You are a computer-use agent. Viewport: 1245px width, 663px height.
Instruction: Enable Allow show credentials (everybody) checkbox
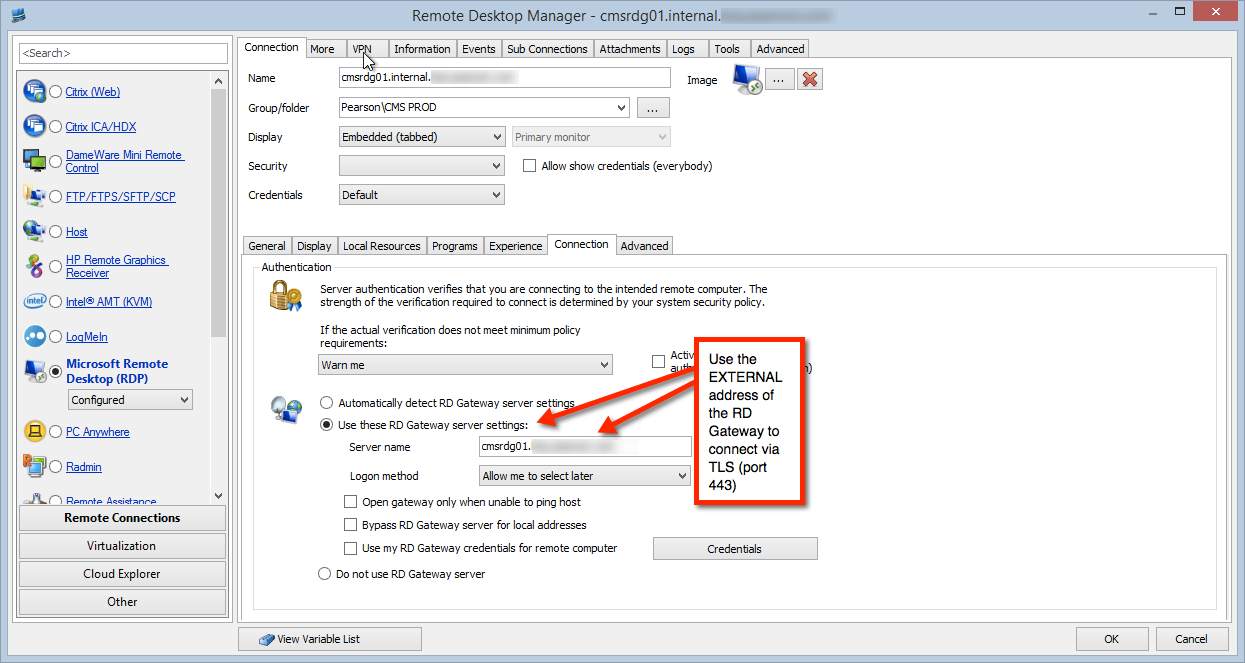pyautogui.click(x=530, y=166)
